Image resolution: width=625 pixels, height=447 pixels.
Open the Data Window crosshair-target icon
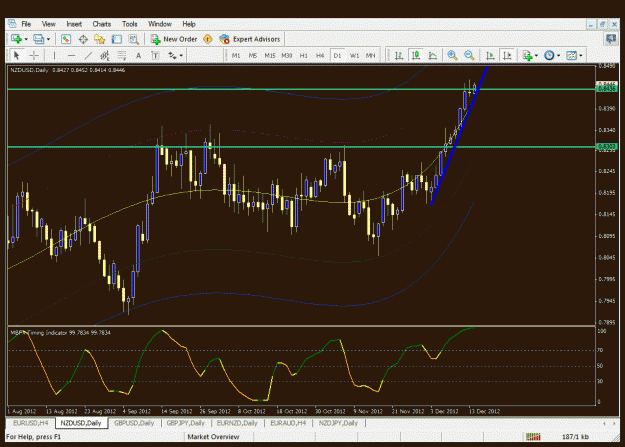(83, 39)
